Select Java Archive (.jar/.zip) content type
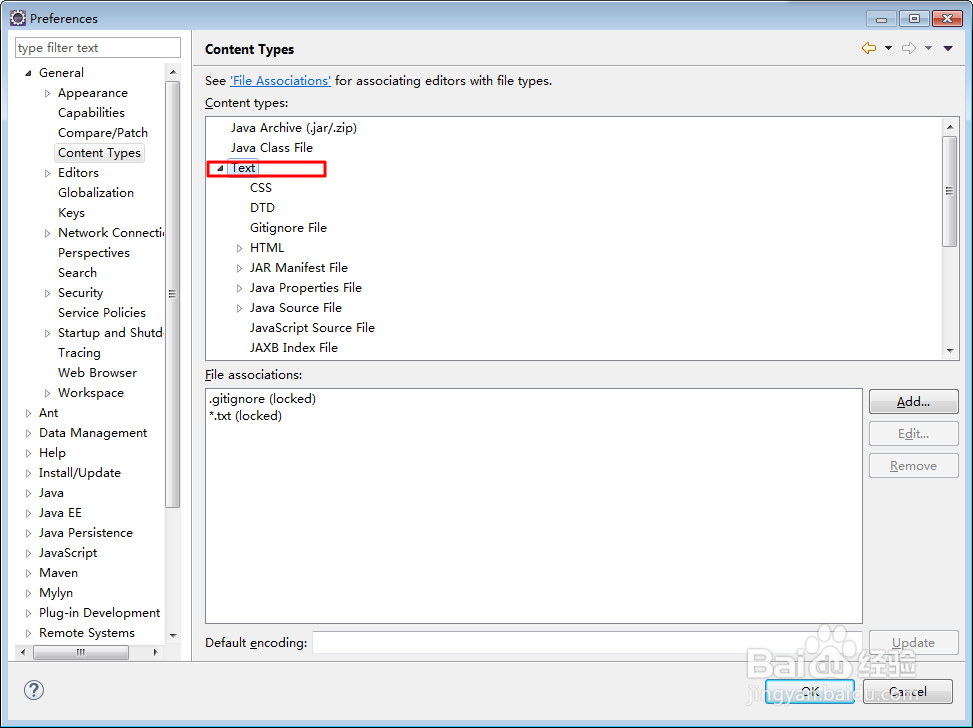Image resolution: width=973 pixels, height=728 pixels. (294, 127)
